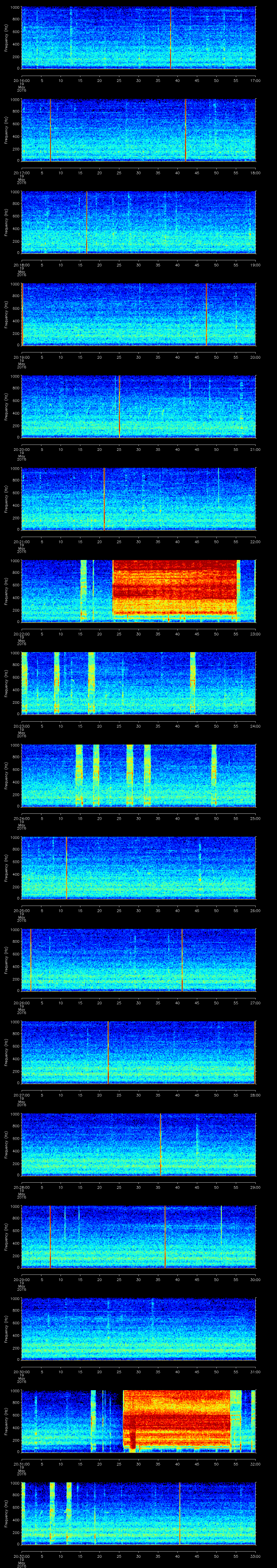Click the 20:32:00 start time label

point(21,1556)
